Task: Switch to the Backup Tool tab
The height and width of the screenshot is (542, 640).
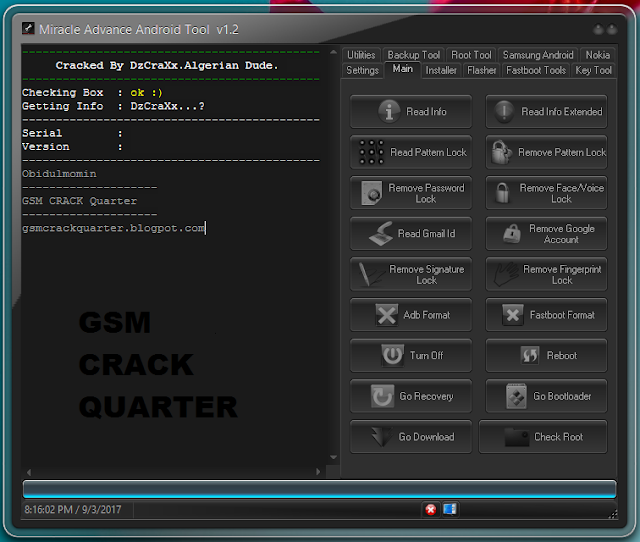Action: [x=413, y=55]
